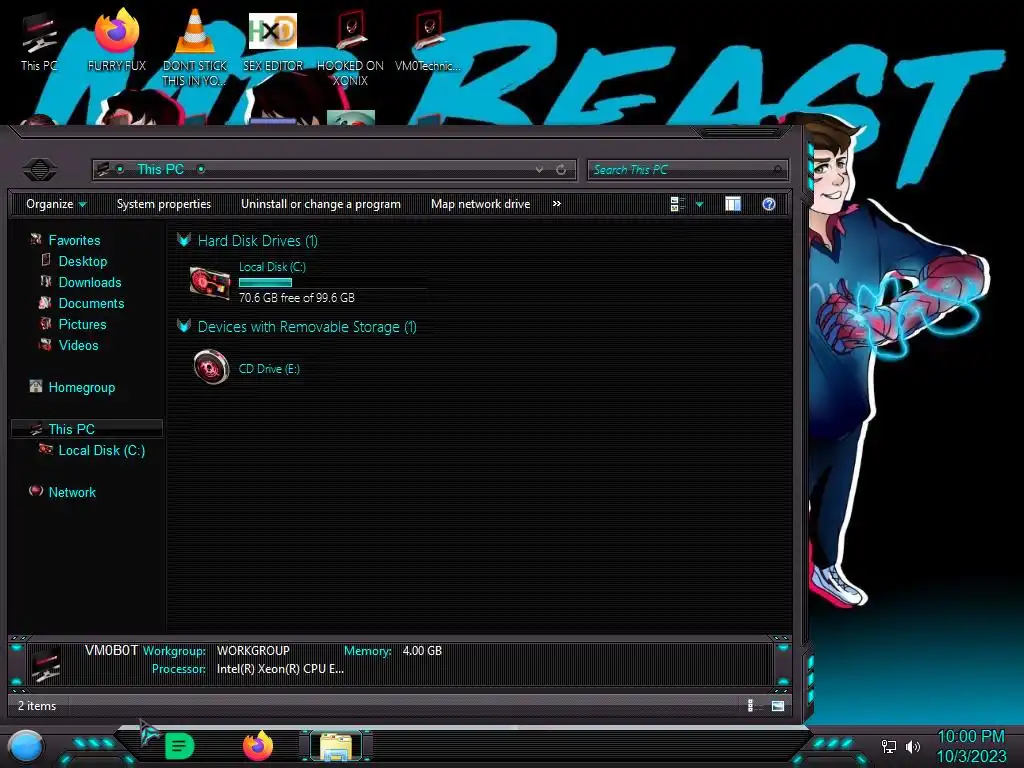Image resolution: width=1024 pixels, height=768 pixels.
Task: Click taskbar clock showing 10:00 PM
Action: pyautogui.click(x=971, y=746)
